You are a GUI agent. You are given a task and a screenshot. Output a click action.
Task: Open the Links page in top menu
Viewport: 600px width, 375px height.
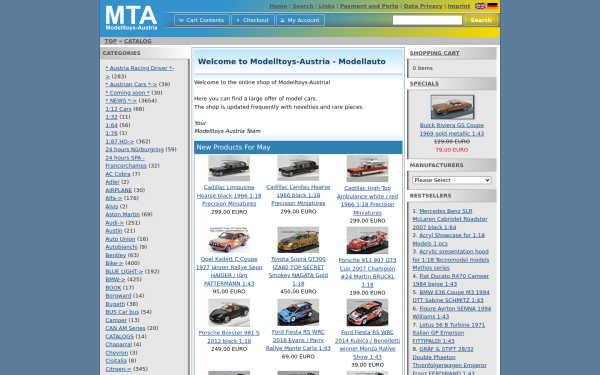tap(326, 6)
